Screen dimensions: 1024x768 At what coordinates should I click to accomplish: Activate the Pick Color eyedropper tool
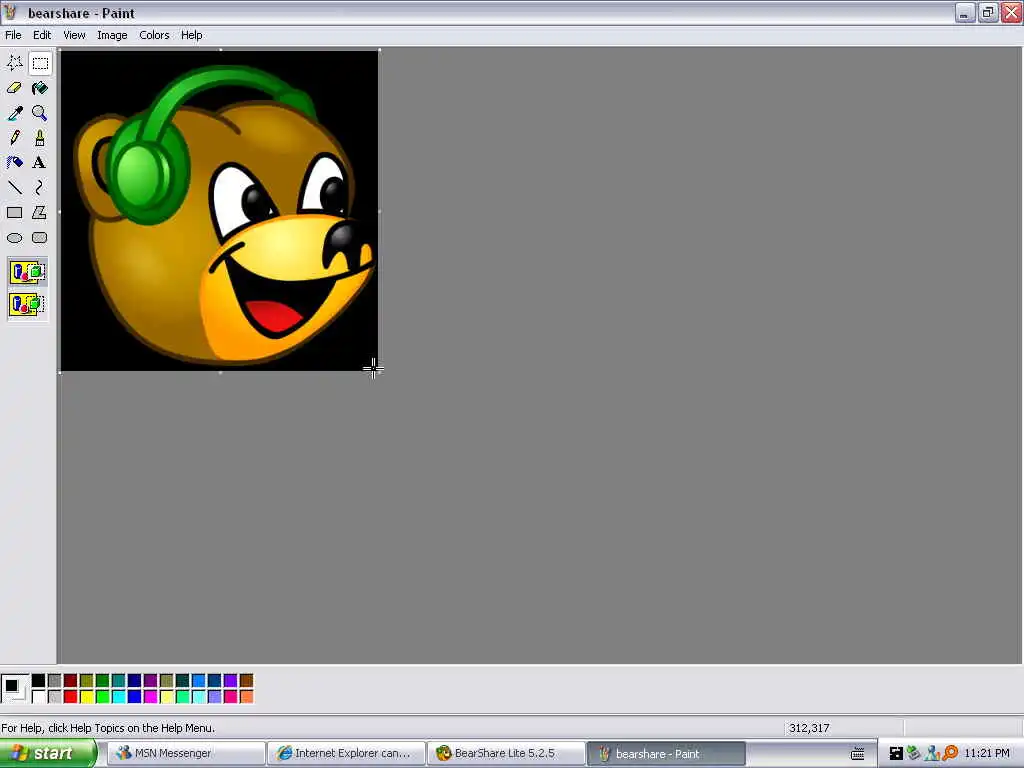pyautogui.click(x=14, y=113)
